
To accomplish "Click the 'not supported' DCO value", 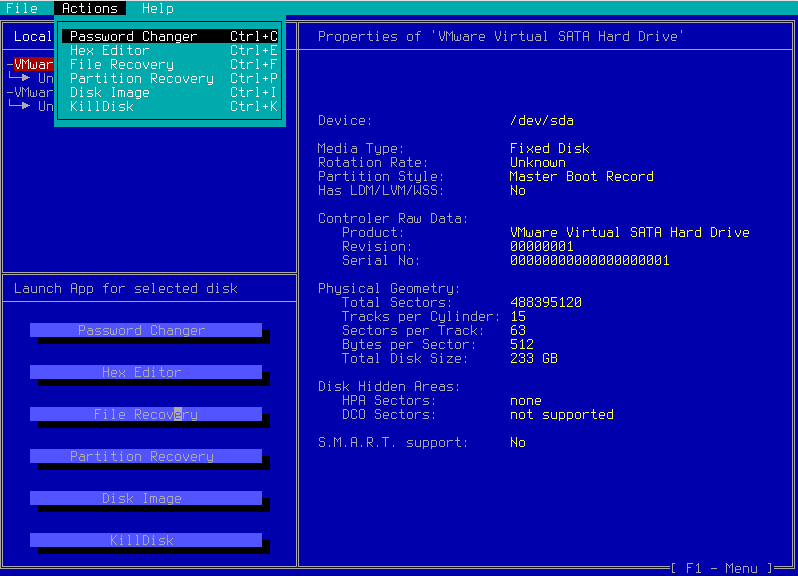I will (562, 414).
